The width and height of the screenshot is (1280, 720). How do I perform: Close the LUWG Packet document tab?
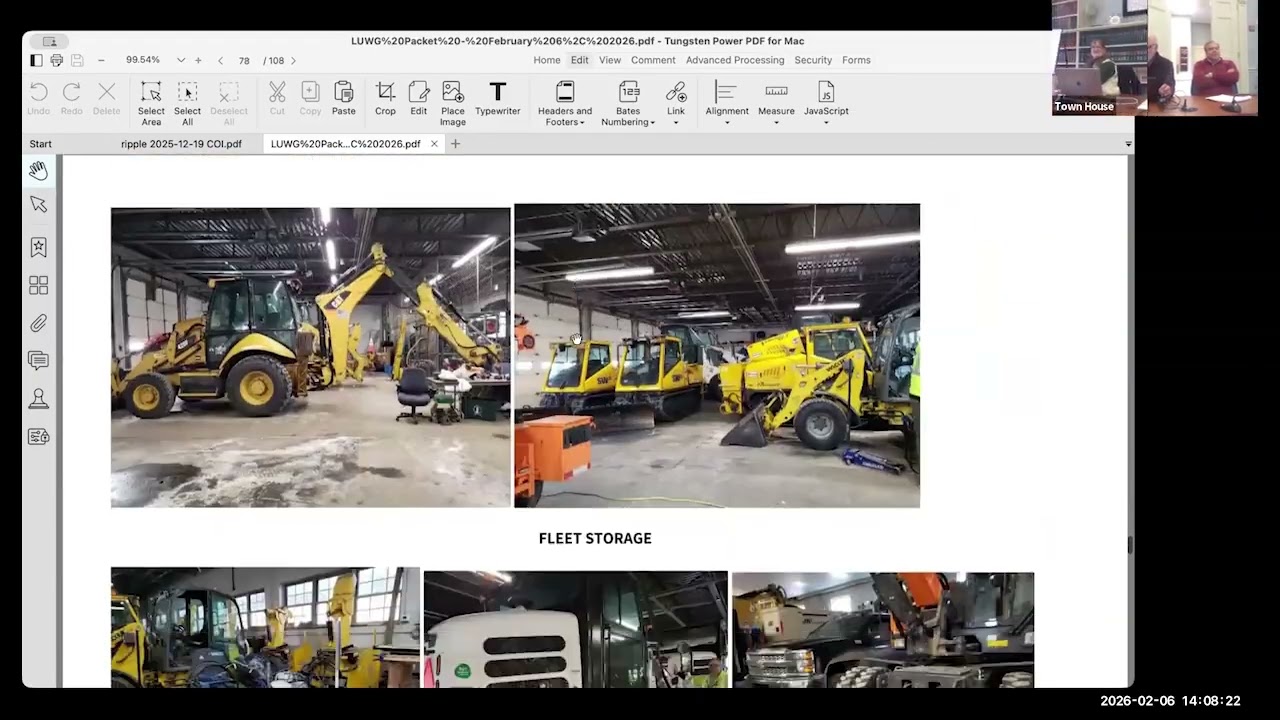click(x=434, y=144)
